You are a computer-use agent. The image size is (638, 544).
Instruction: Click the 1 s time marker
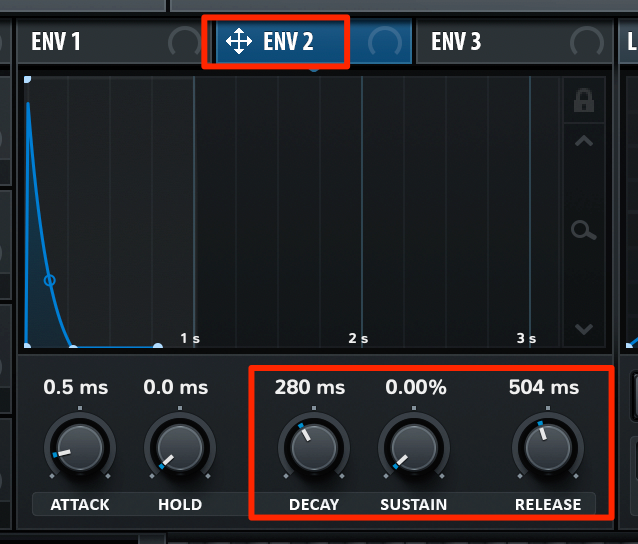(190, 338)
